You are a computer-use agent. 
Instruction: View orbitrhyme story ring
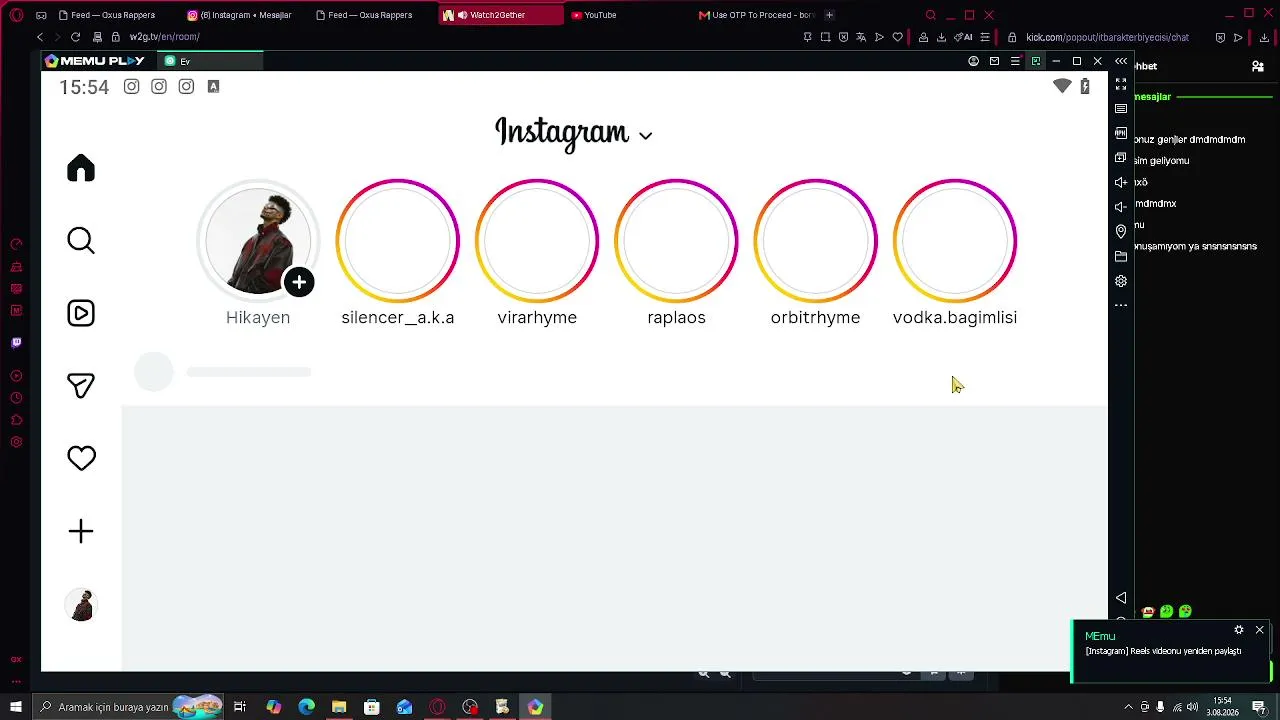[x=815, y=241]
